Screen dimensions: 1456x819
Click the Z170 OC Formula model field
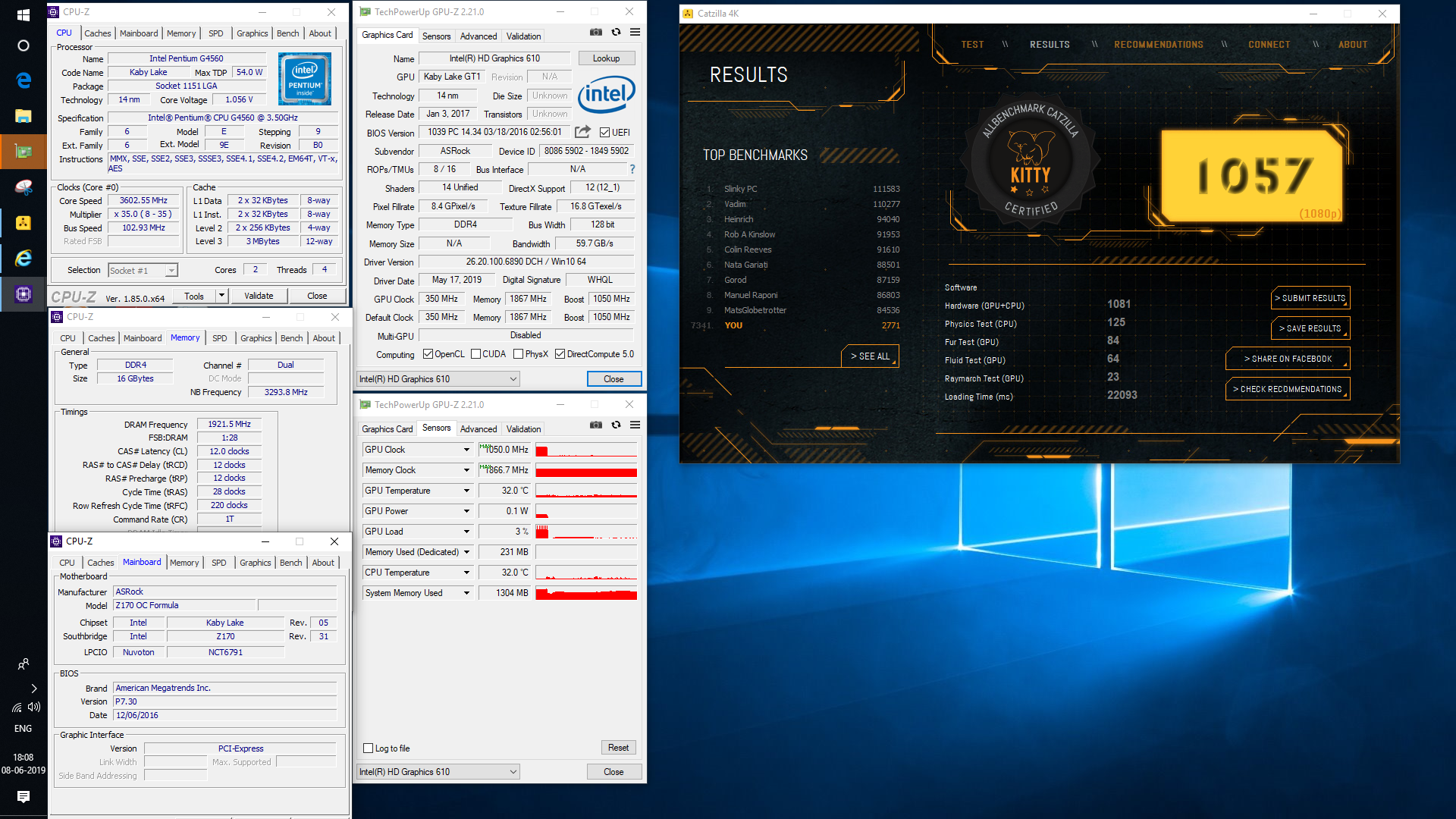184,605
